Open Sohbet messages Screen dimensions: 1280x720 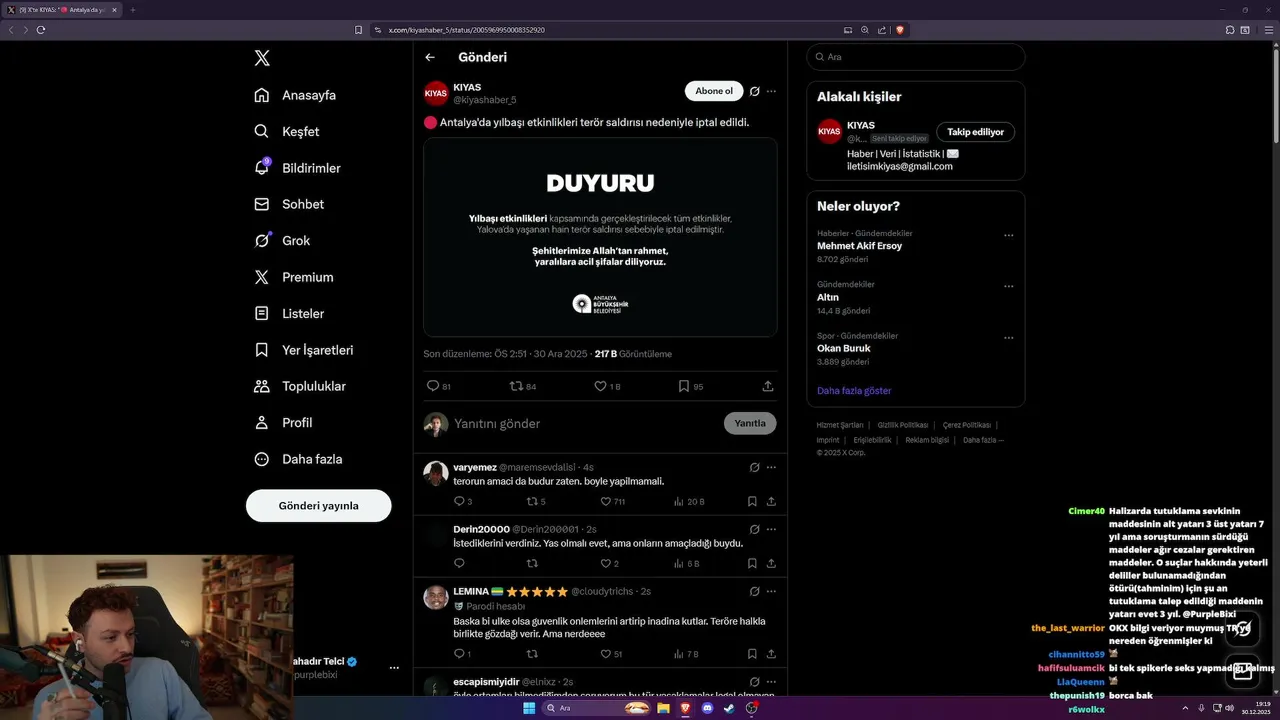tap(289, 204)
